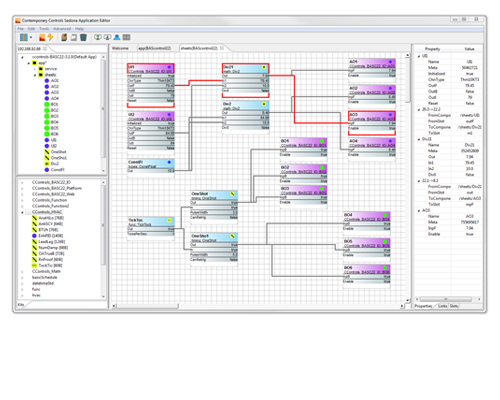Select the AnaHiLo component icon

[x=34, y=218]
